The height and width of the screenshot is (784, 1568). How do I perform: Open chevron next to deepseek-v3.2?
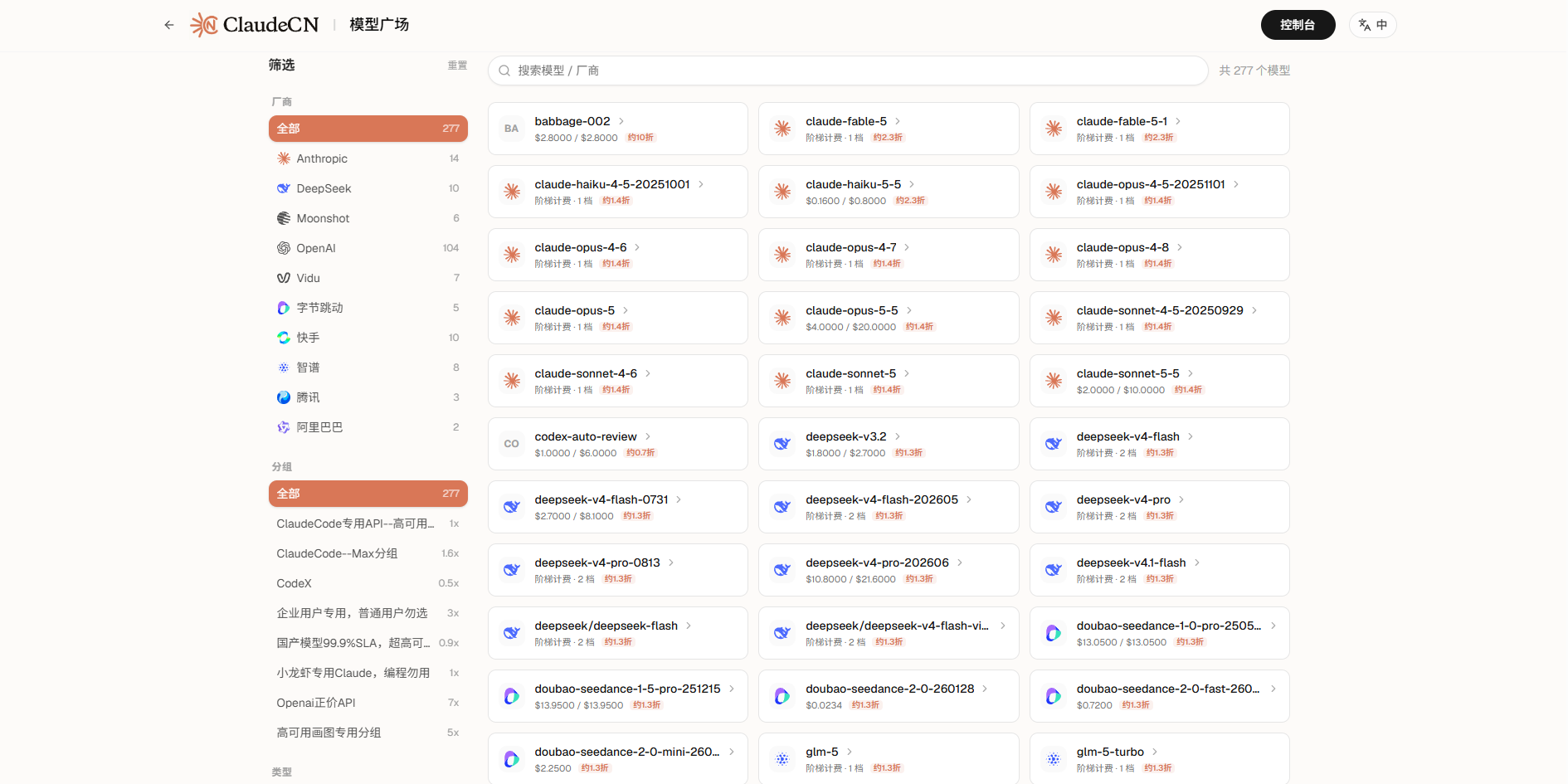tap(898, 436)
